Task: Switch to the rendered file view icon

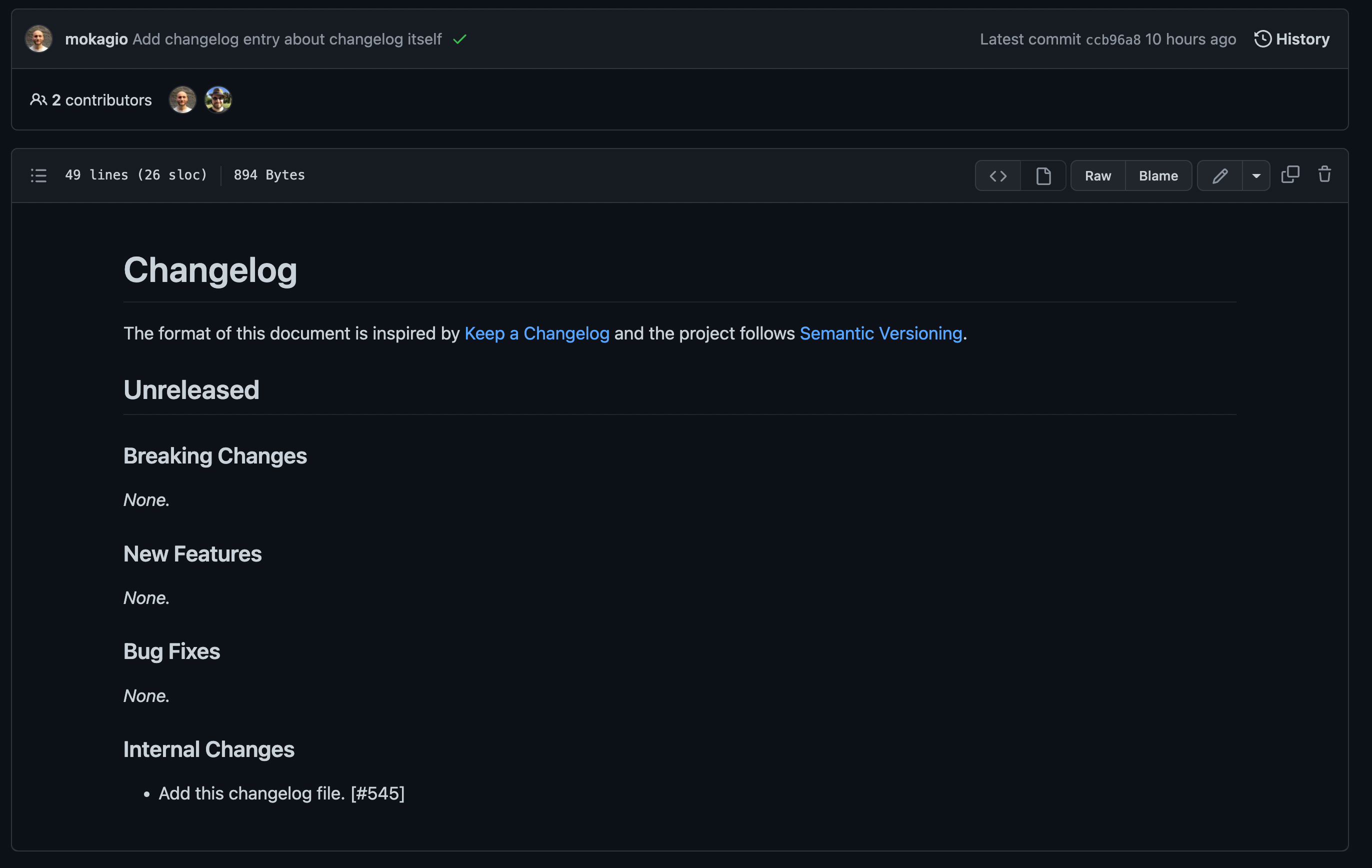Action: pyautogui.click(x=1043, y=176)
